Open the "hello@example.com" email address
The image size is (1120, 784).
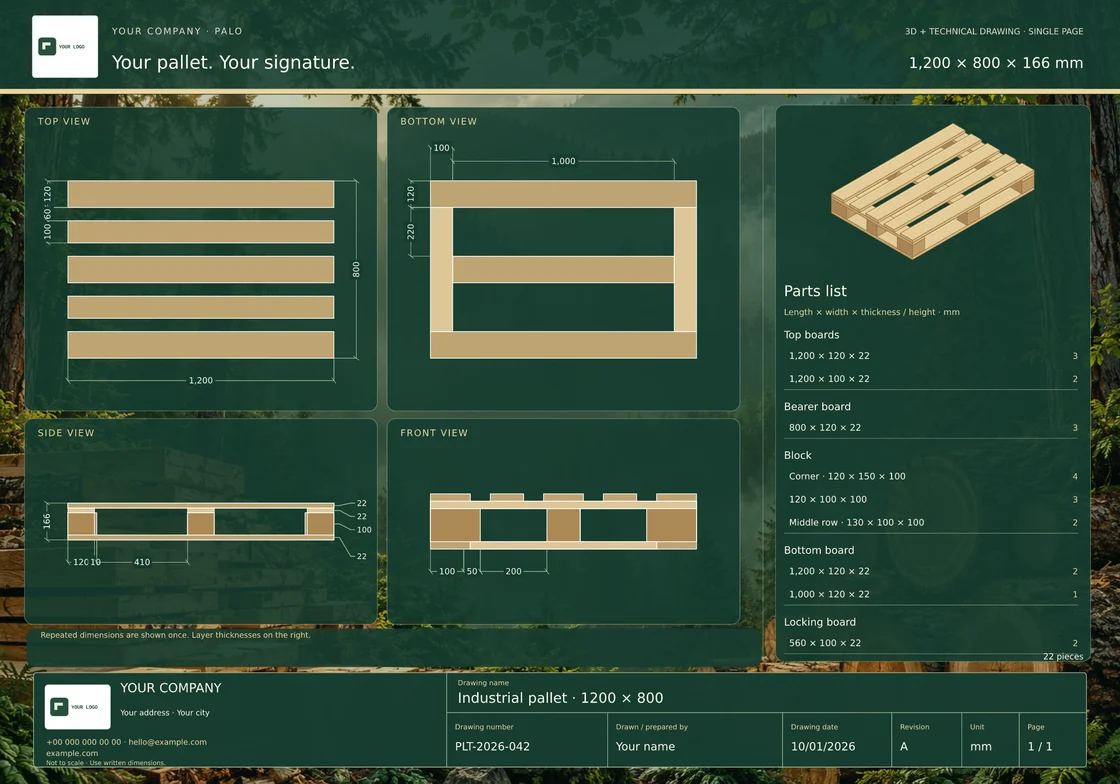pos(167,742)
